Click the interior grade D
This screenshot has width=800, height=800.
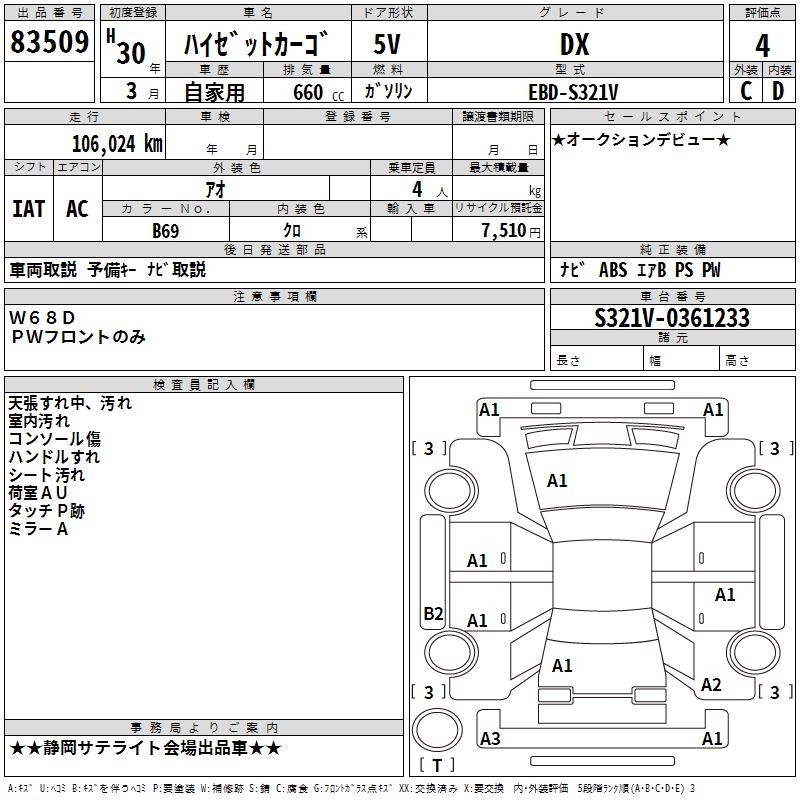point(779,91)
